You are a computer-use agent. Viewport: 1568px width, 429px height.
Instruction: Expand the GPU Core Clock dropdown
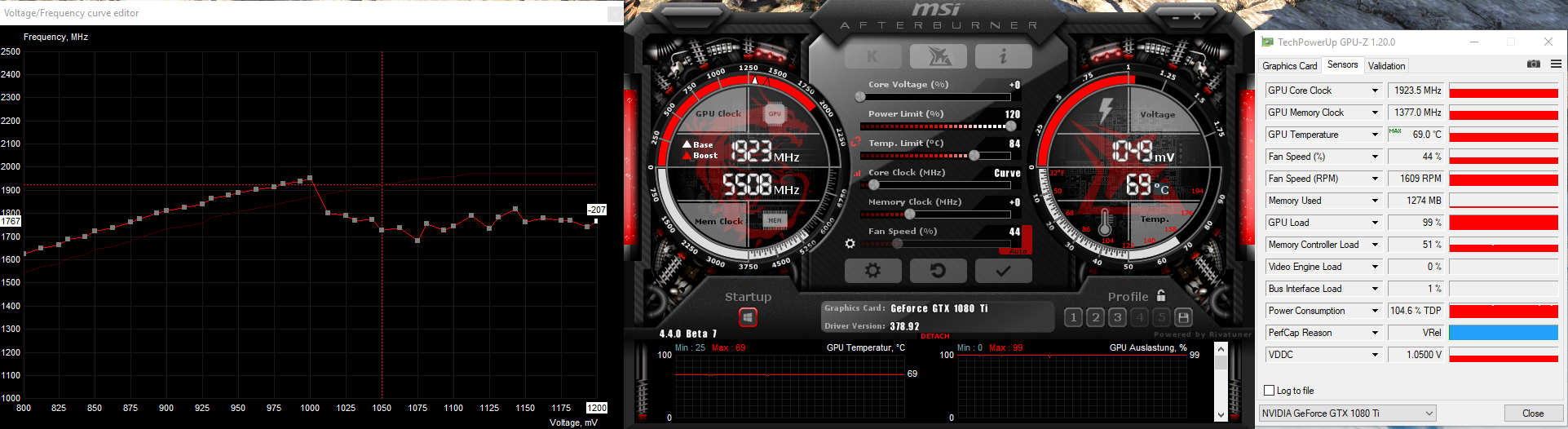point(1375,91)
